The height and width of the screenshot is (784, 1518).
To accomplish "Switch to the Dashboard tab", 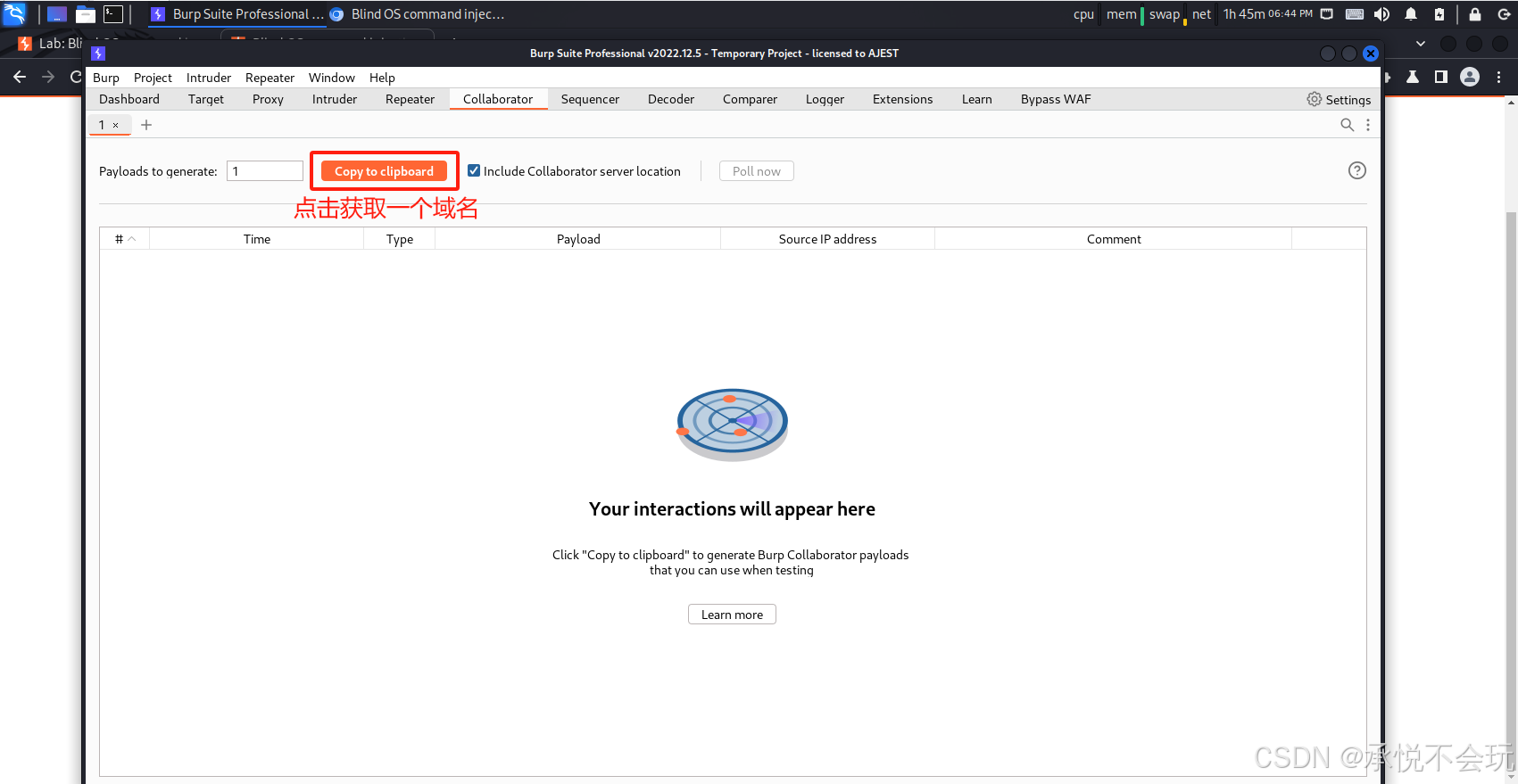I will (129, 99).
